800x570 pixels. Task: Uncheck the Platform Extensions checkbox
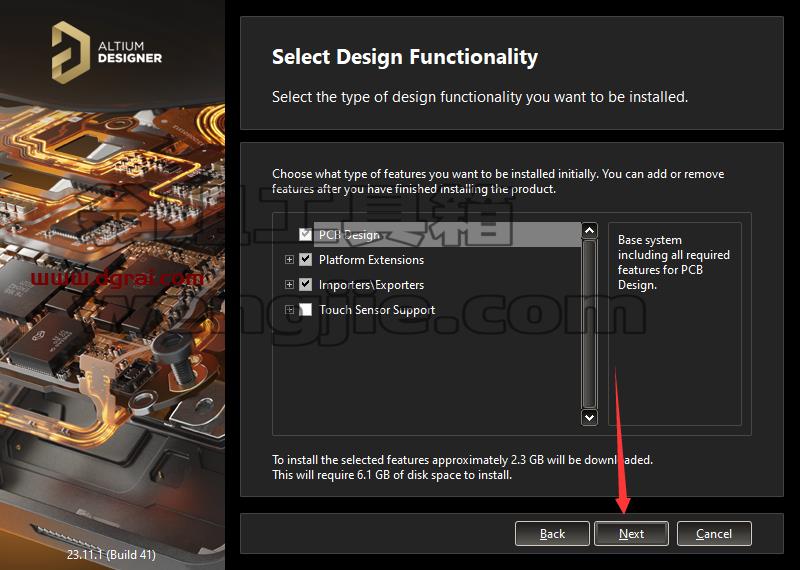click(x=305, y=259)
